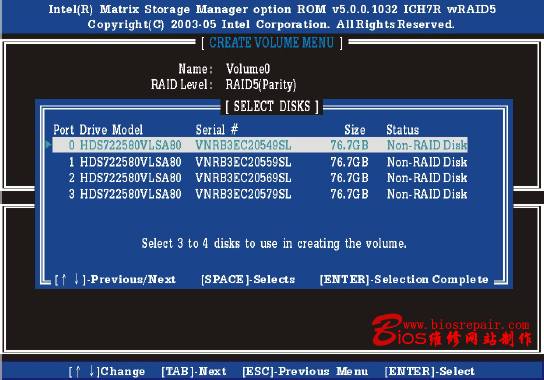
Task: Click the 76.7GB size on port 1 row
Action: point(349,162)
